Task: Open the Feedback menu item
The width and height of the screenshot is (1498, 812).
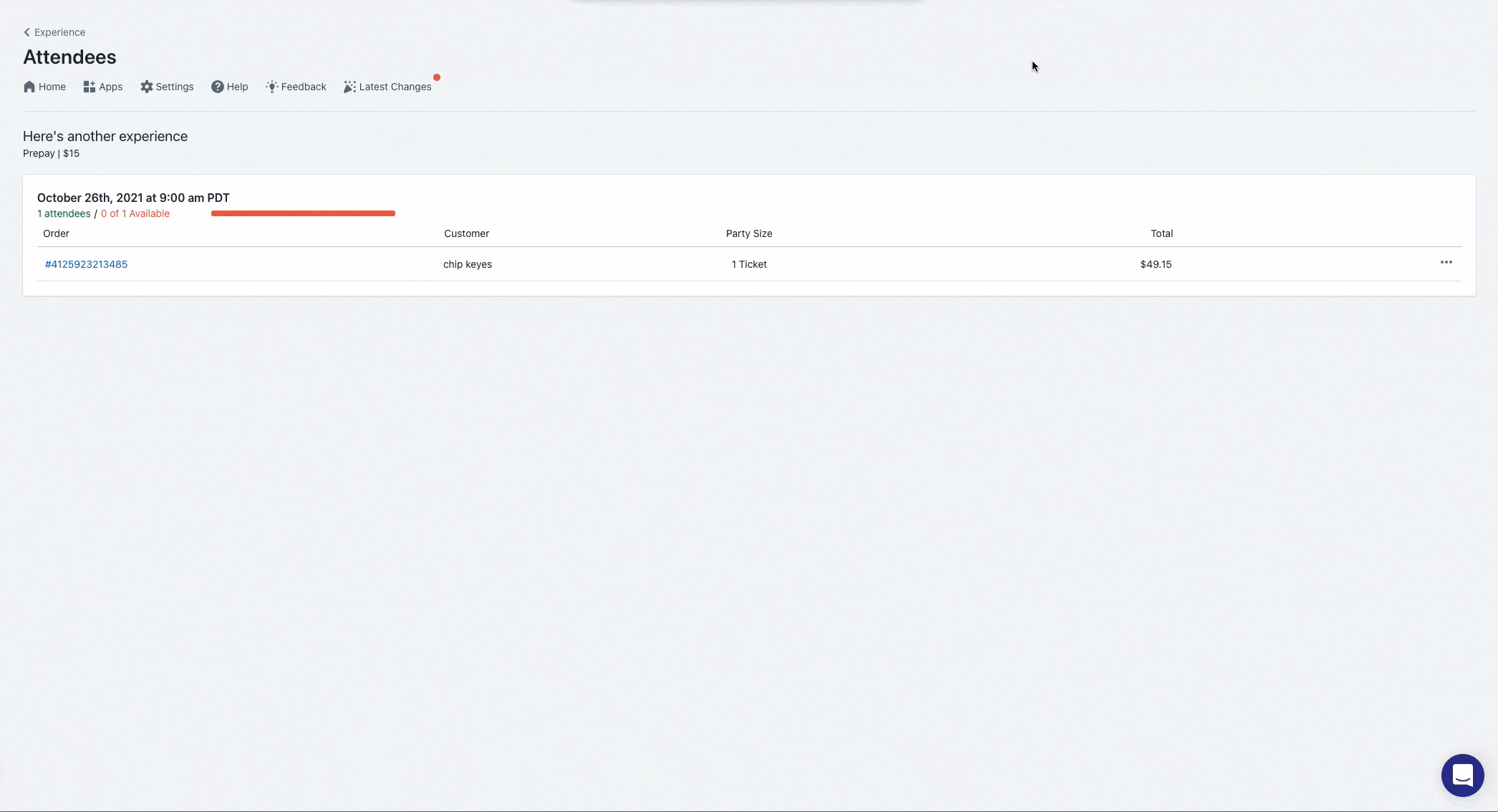Action: (296, 87)
